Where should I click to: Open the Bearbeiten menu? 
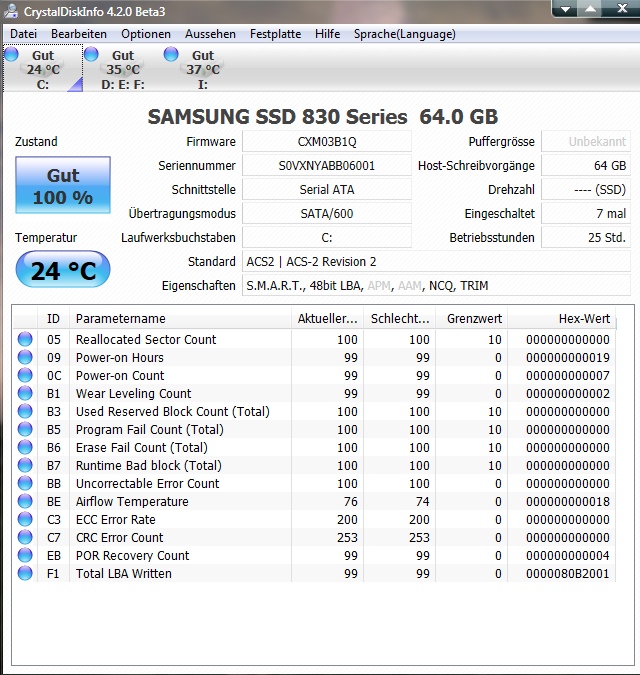click(x=79, y=34)
